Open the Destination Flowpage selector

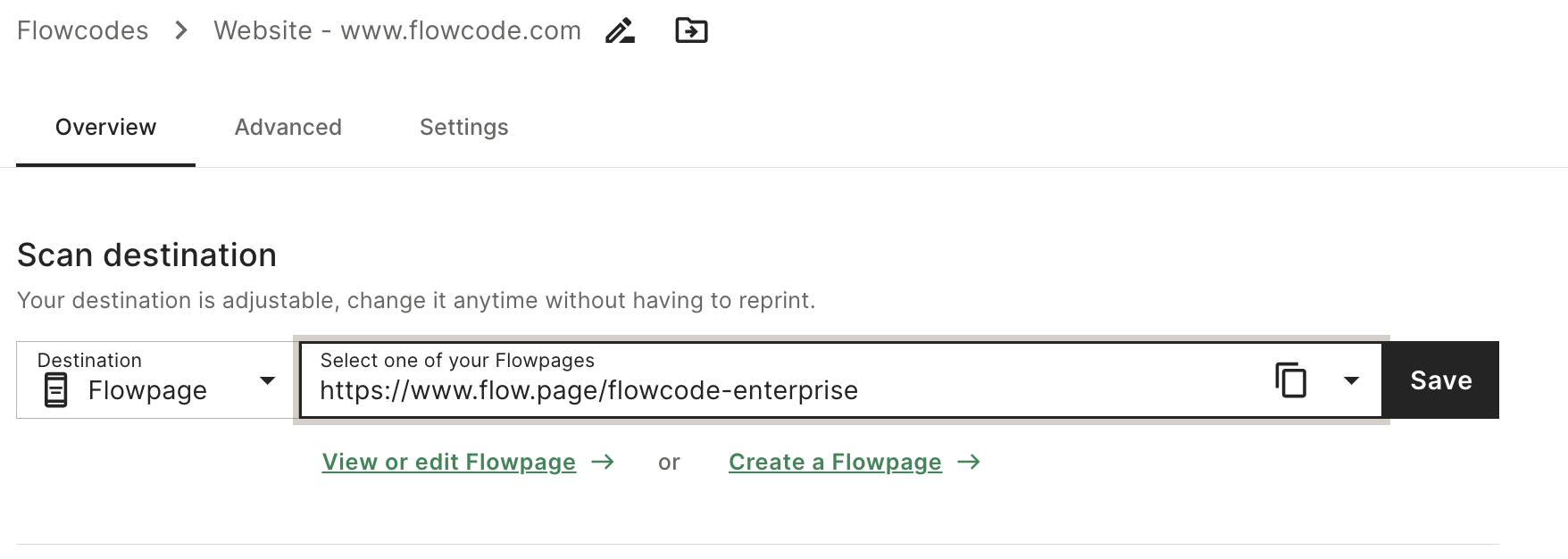coord(155,380)
